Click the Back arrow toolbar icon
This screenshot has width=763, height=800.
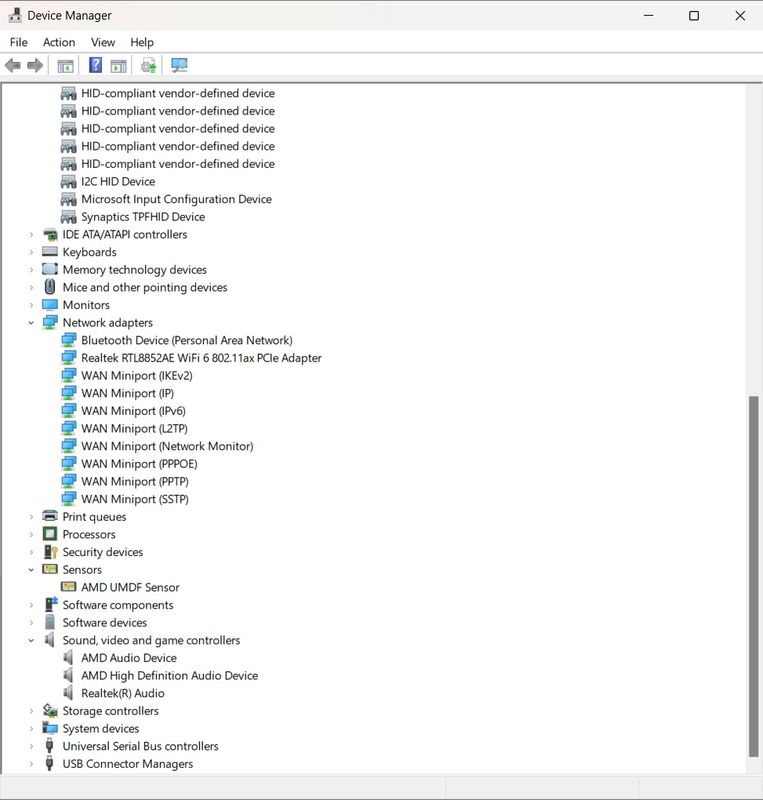(13, 65)
